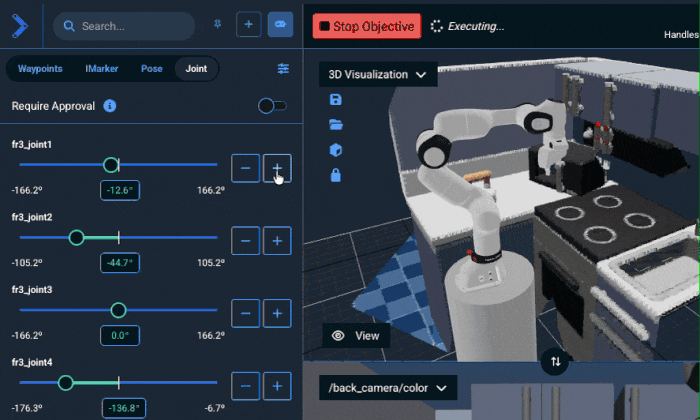Click the MoveIt Pro chevron logo
The width and height of the screenshot is (700, 420).
(19, 25)
